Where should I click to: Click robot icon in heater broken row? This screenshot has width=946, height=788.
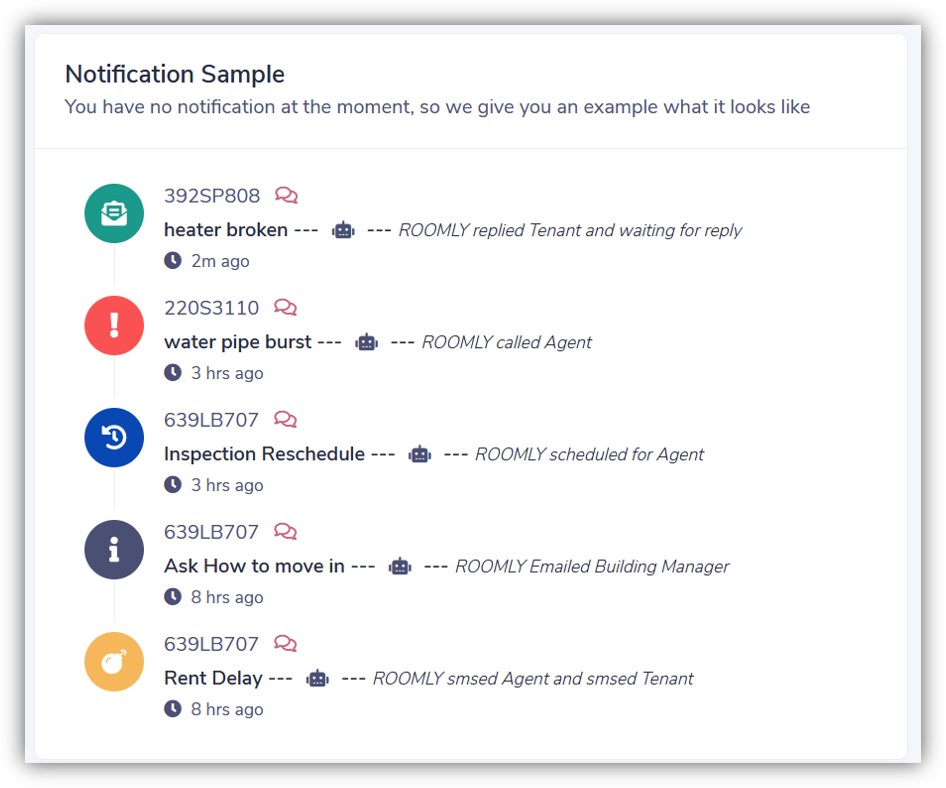pyautogui.click(x=343, y=230)
